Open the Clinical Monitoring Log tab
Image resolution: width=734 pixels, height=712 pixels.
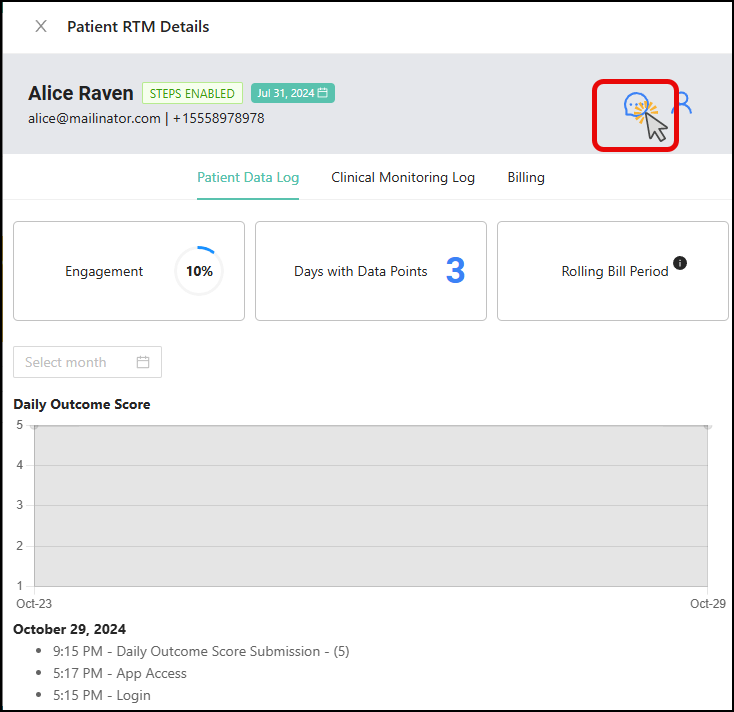point(403,177)
